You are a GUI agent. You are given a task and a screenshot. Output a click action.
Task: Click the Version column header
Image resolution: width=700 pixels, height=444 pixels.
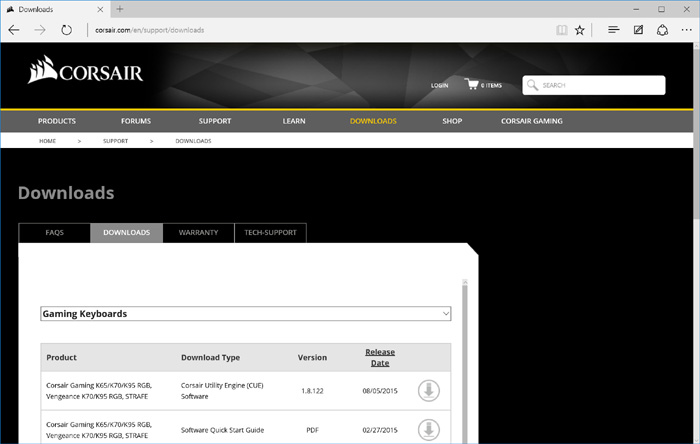(x=312, y=357)
